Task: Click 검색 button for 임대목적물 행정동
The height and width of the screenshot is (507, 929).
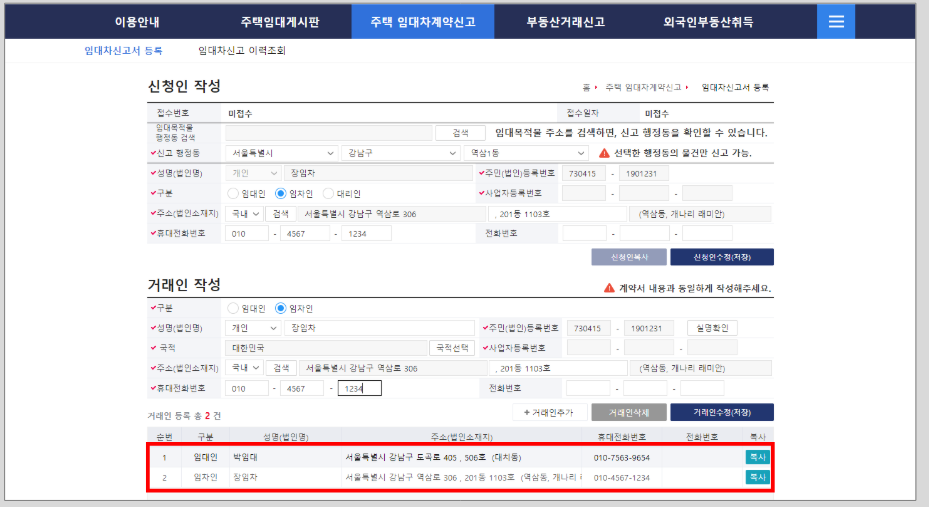Action: 460,133
